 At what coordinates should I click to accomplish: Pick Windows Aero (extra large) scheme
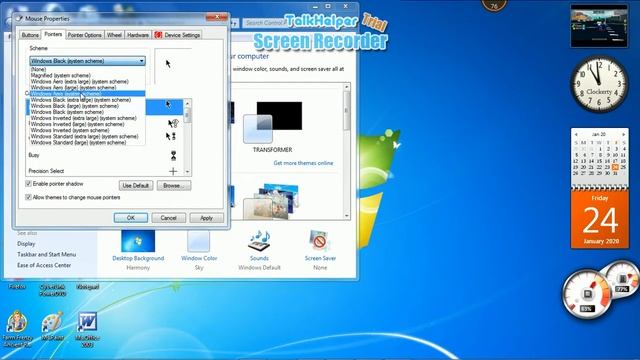coord(87,82)
